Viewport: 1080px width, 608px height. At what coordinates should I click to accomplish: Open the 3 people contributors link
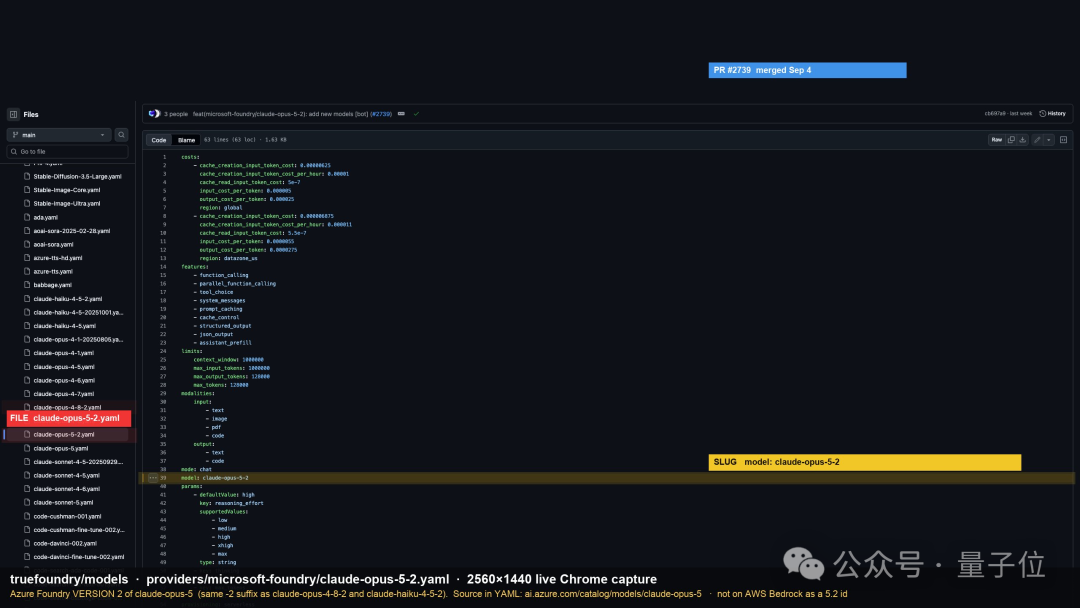point(176,114)
